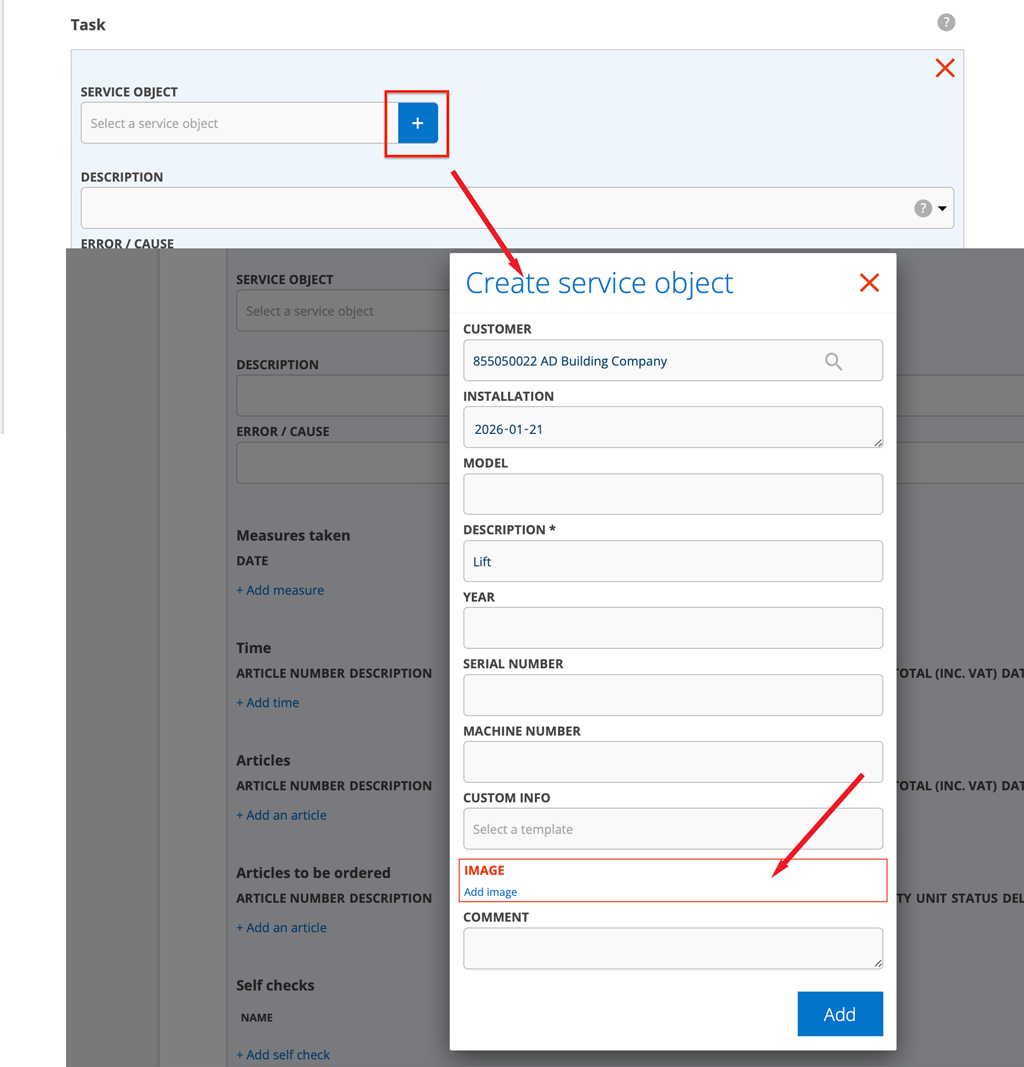
Task: Click the Add time link
Action: click(x=268, y=703)
